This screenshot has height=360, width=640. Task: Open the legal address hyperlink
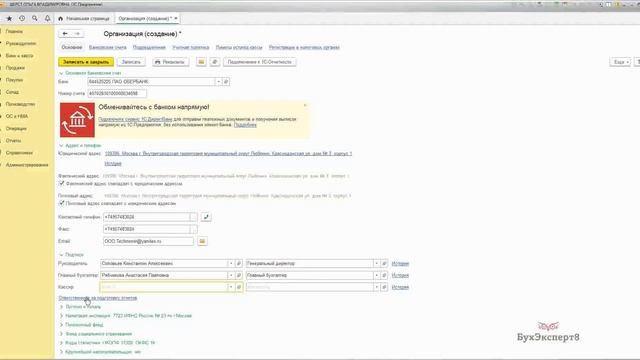228,154
